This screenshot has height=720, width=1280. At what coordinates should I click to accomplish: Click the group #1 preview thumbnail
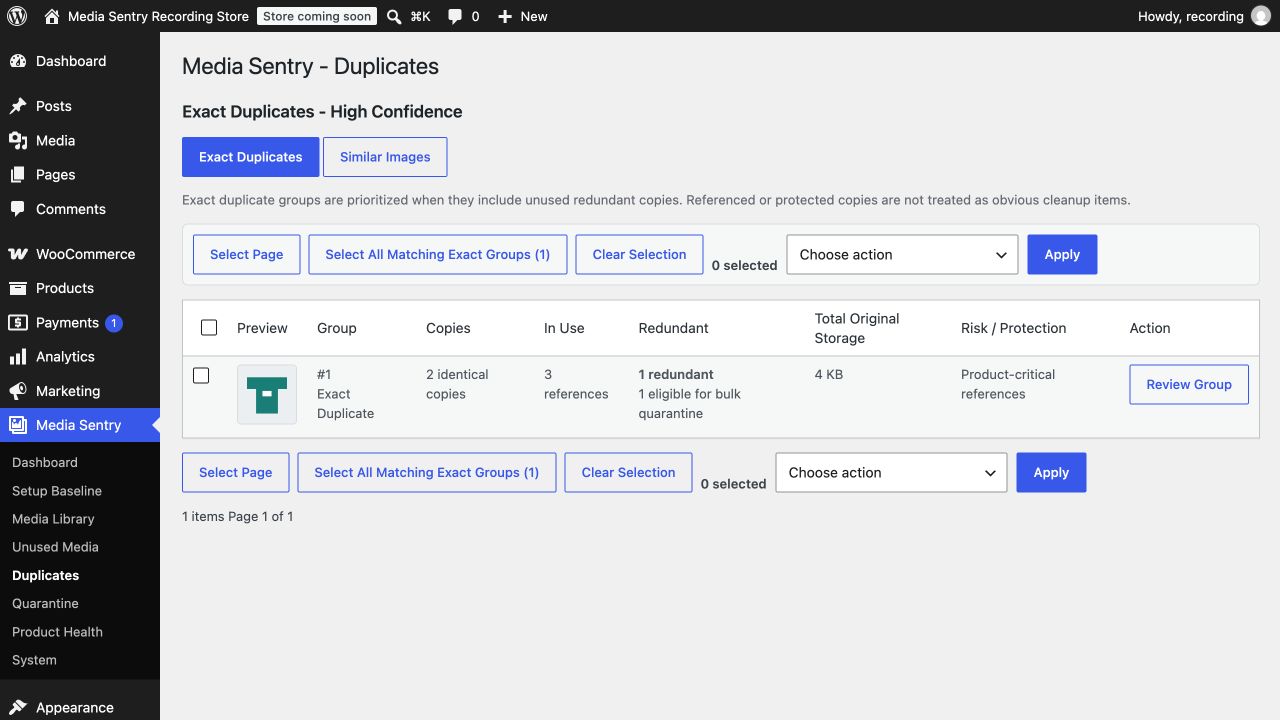(x=267, y=394)
